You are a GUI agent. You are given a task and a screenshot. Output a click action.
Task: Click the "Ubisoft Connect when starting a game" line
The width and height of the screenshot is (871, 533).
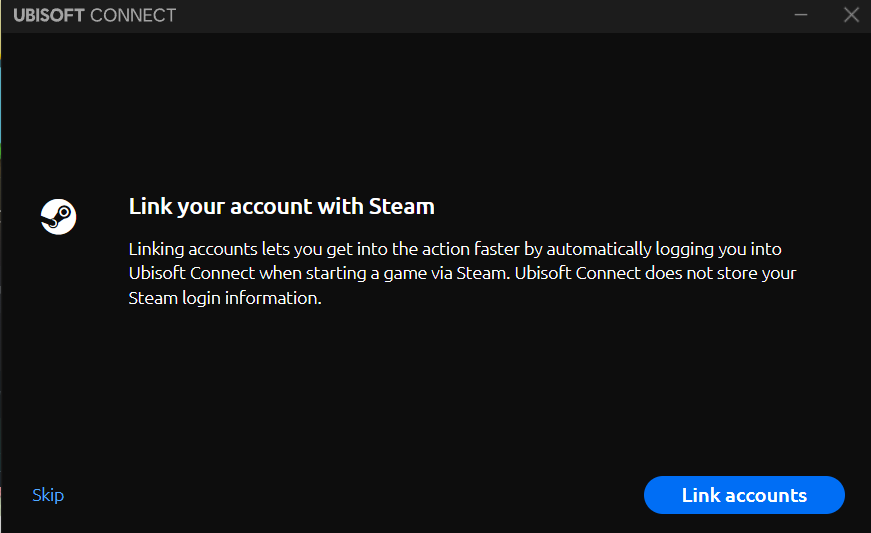click(280, 273)
